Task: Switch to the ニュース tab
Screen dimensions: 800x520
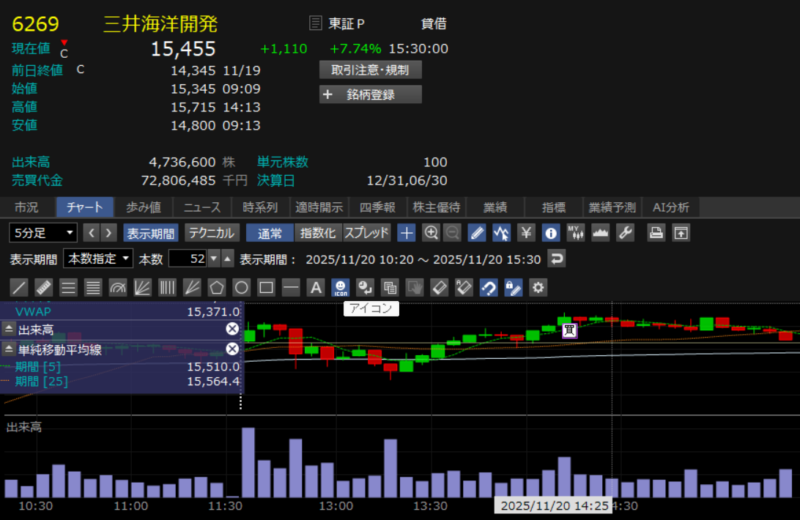Action: [202, 207]
